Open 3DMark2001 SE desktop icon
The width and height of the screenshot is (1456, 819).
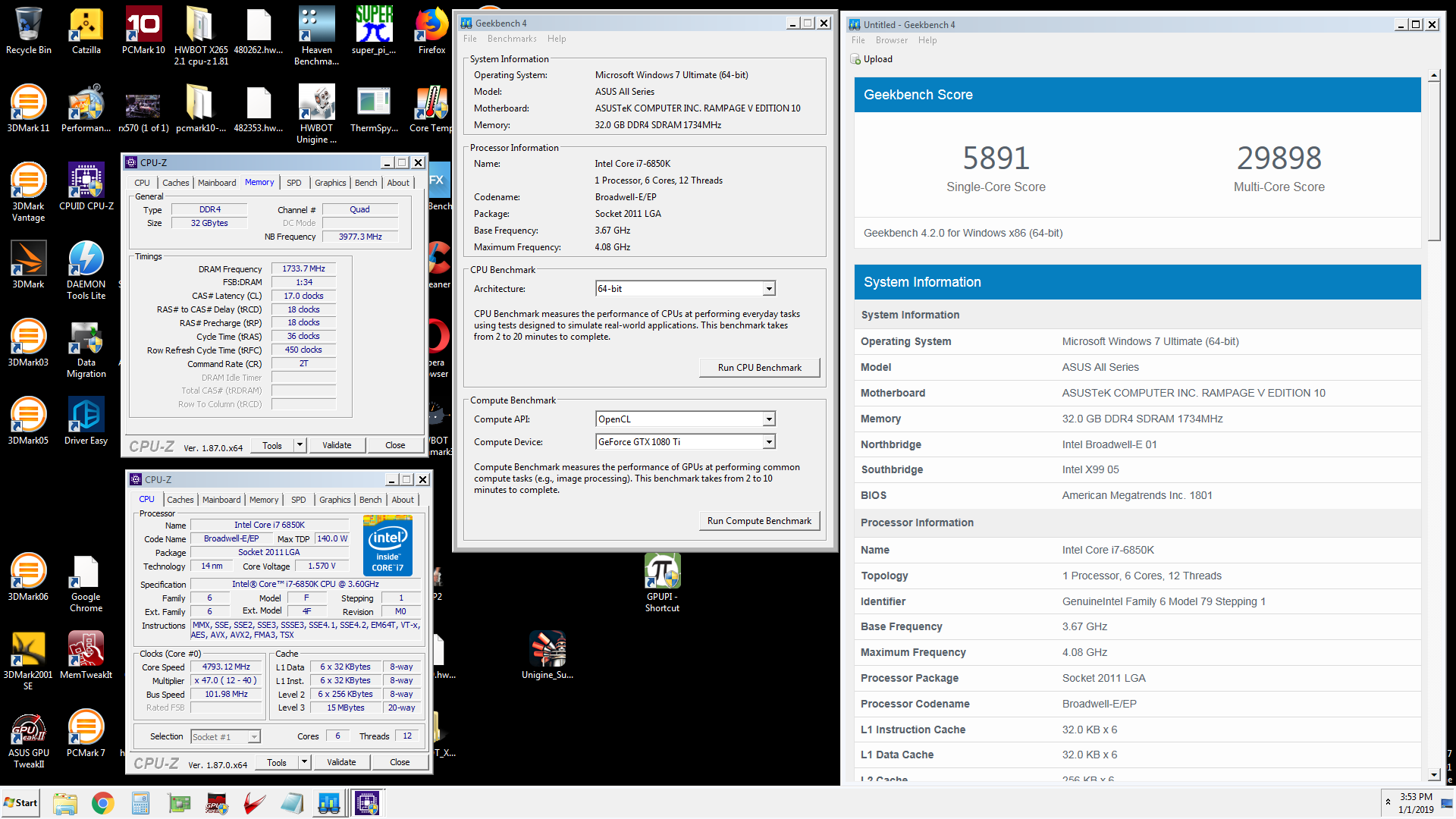click(x=29, y=661)
